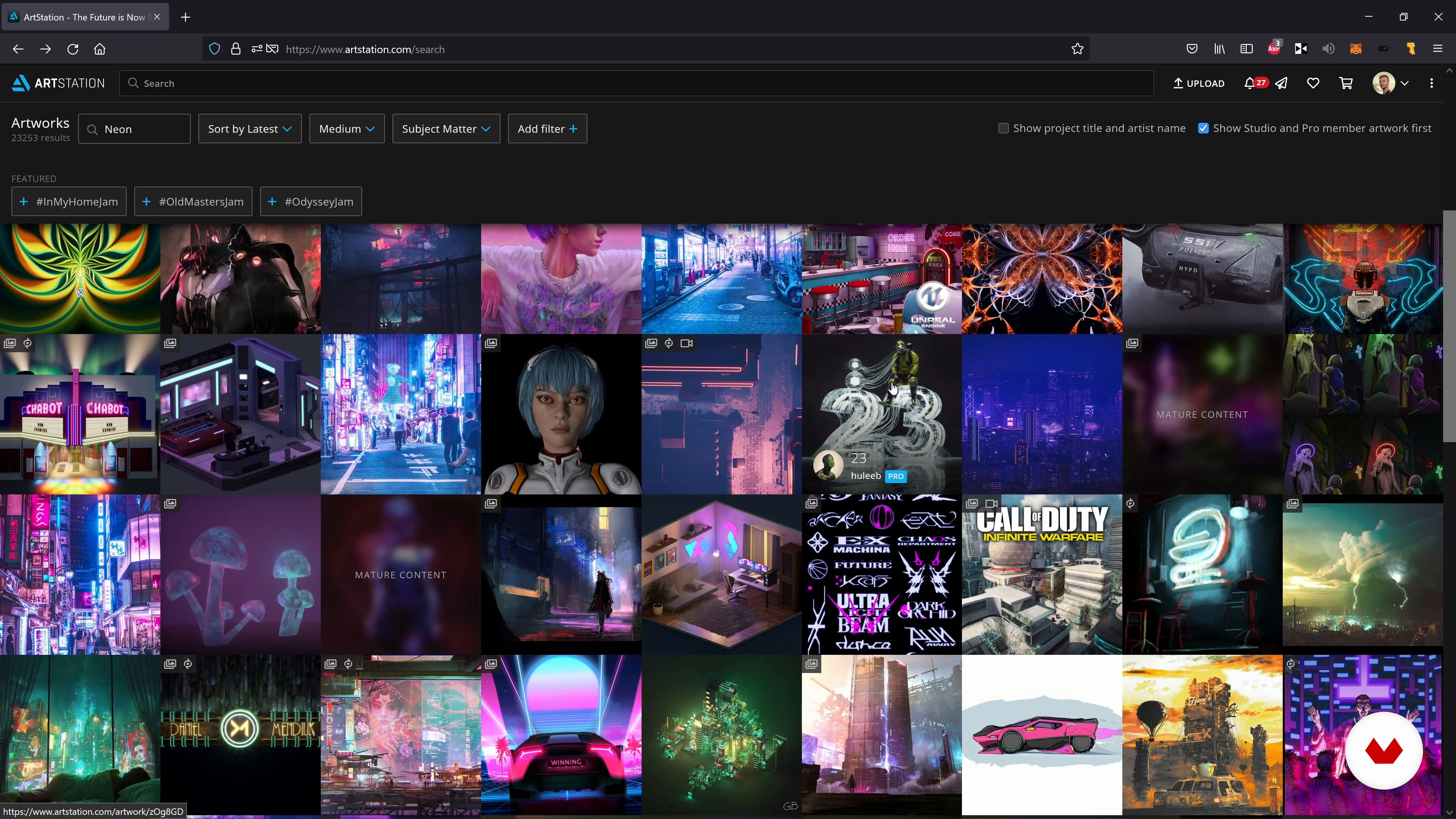Reload the page
1456x819 pixels.
point(72,49)
